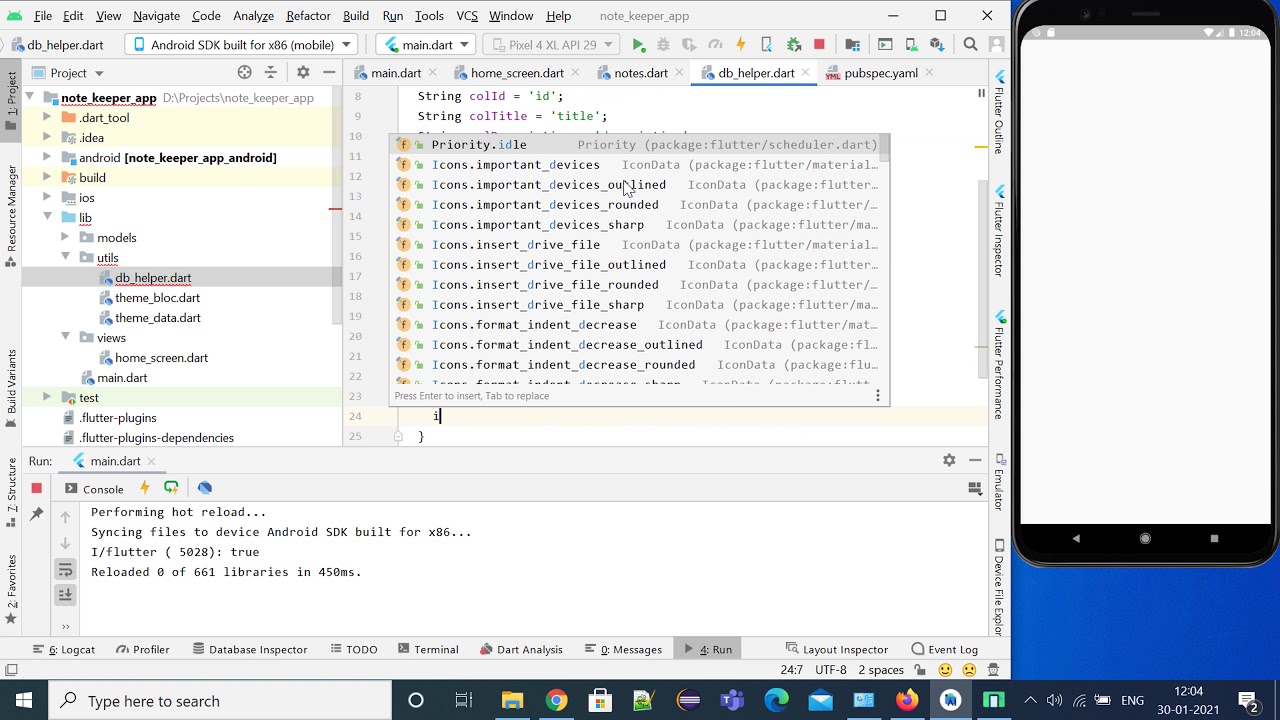
Task: Click the up arrow in Run console
Action: click(x=65, y=517)
